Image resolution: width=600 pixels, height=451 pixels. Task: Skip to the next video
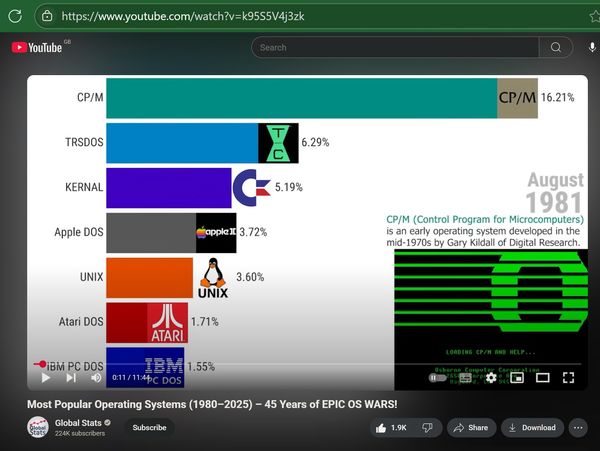(x=71, y=378)
